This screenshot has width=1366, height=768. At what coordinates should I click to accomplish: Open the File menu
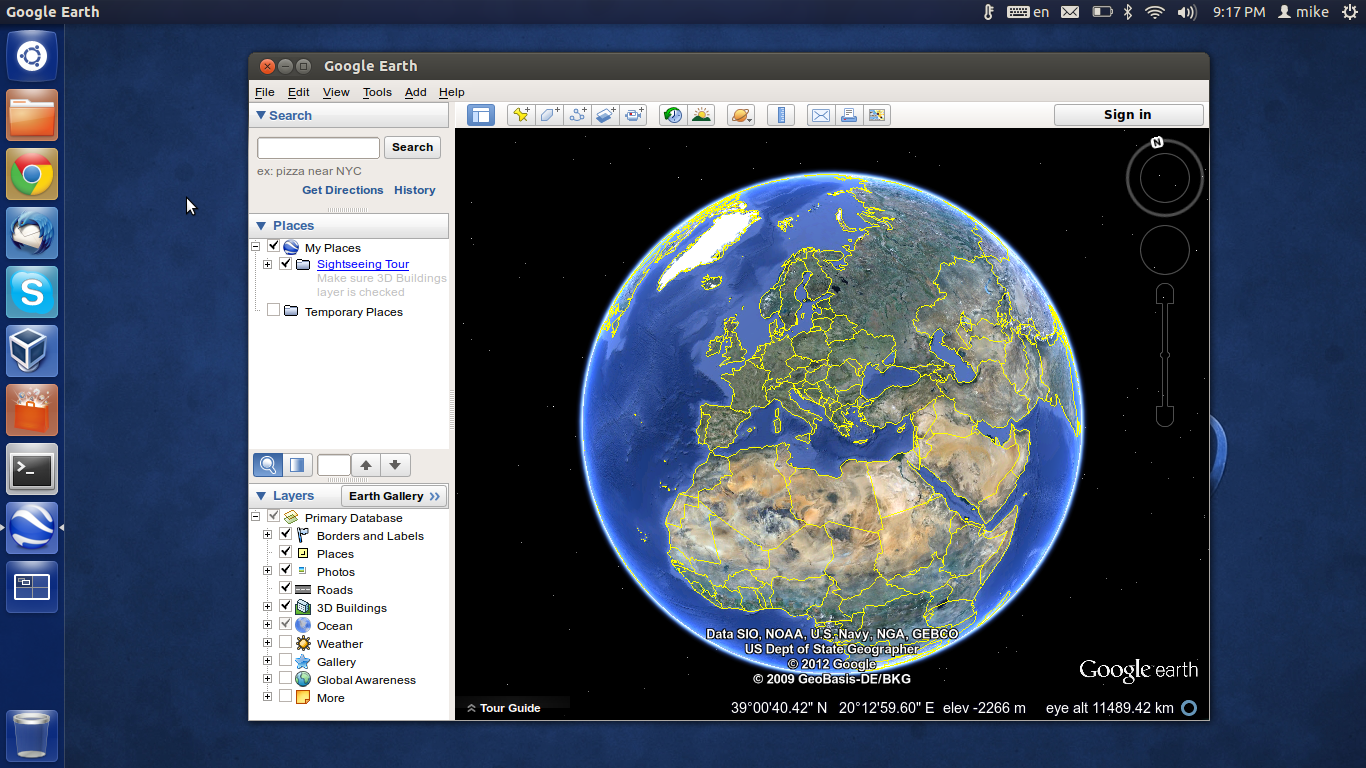point(265,92)
